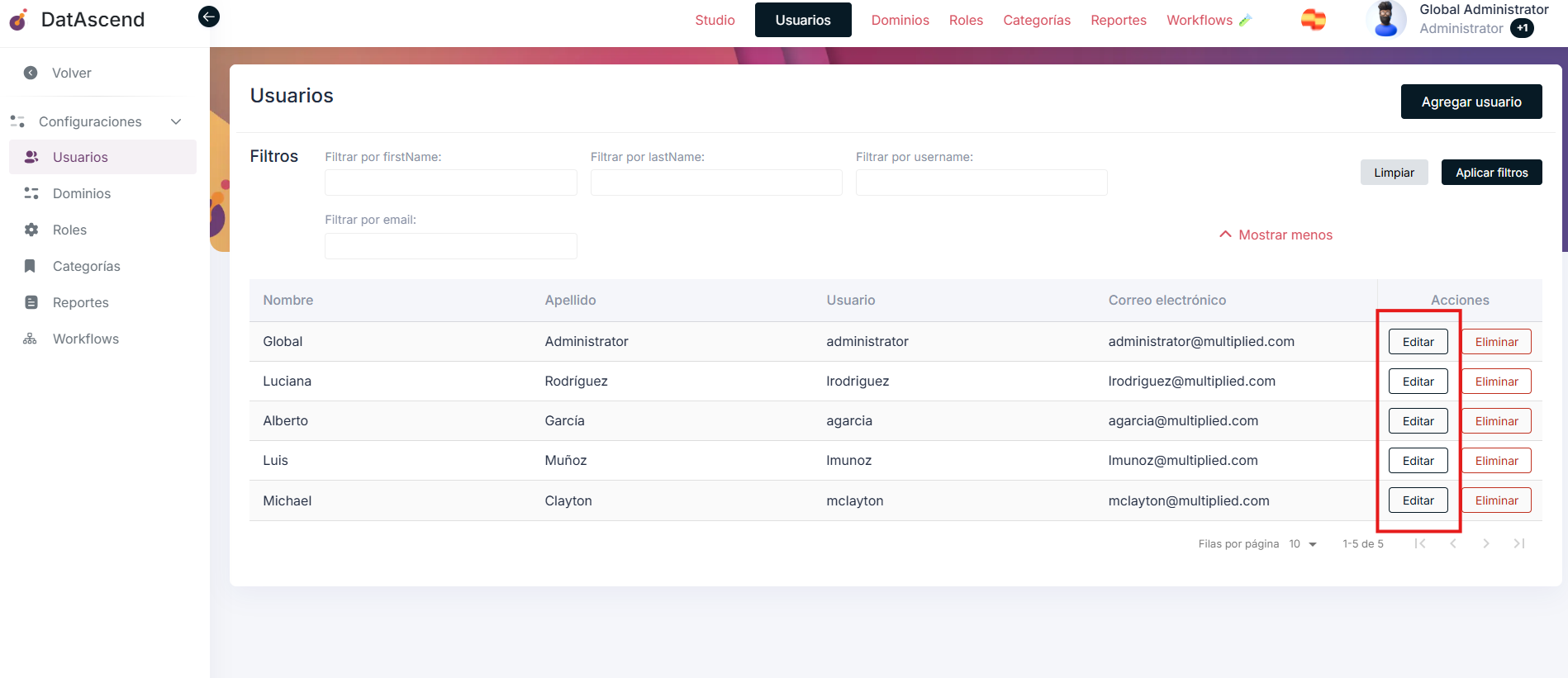Click the Volver back arrow icon
This screenshot has width=1568, height=678.
tap(31, 73)
